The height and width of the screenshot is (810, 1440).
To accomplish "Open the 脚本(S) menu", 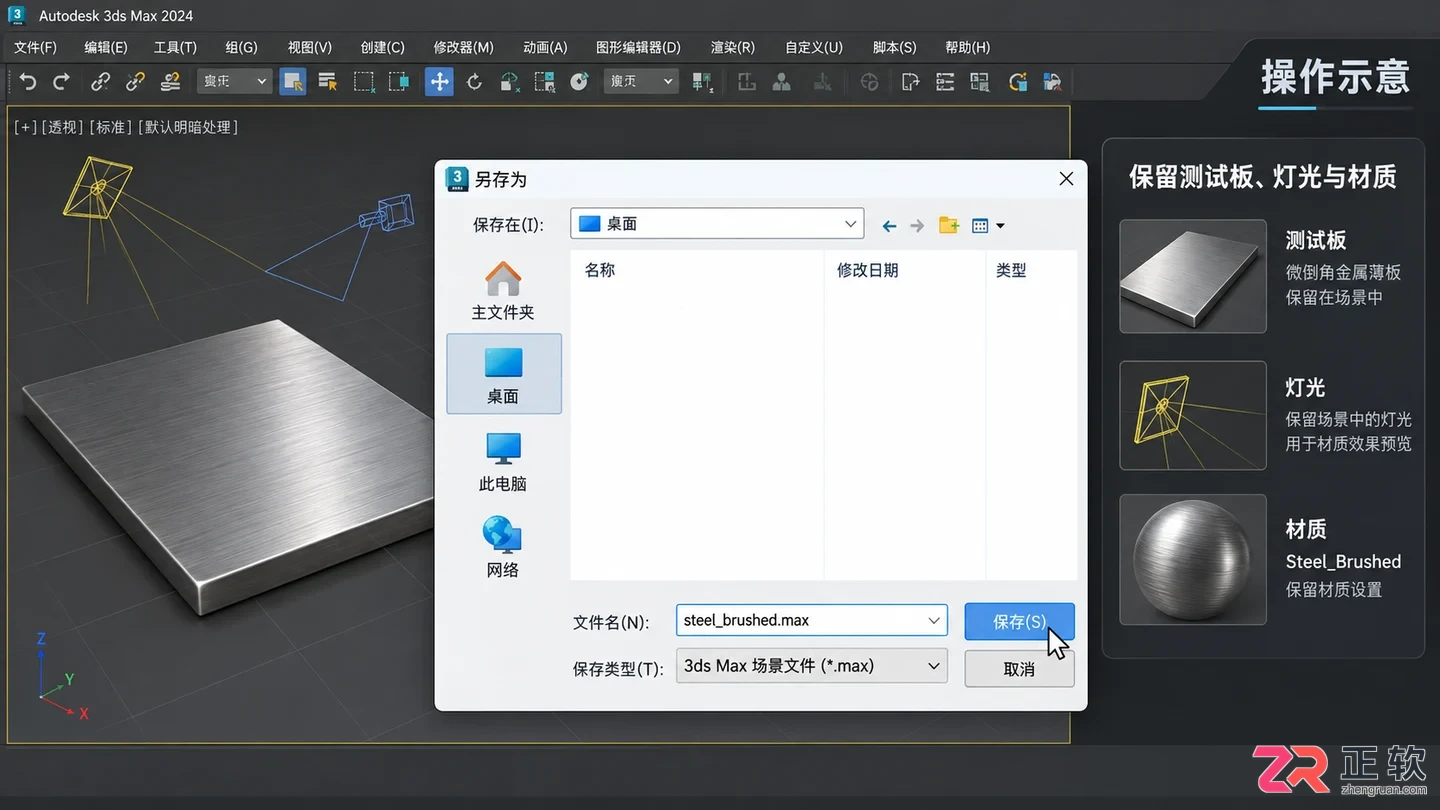I will point(894,47).
